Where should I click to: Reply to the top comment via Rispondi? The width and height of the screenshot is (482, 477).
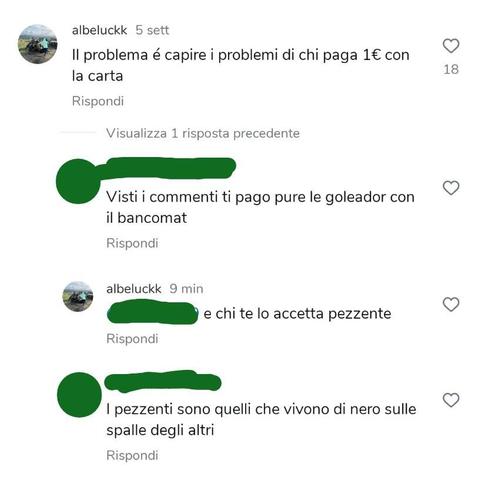pos(98,101)
